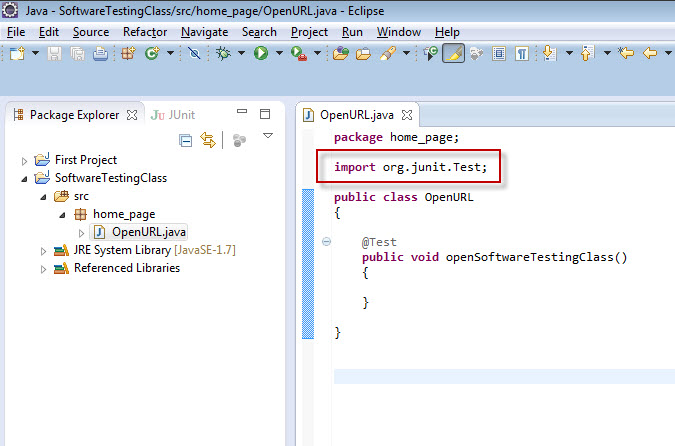Click the Next Annotation arrow icon
Viewport: 675px width, 446px height.
[x=550, y=53]
